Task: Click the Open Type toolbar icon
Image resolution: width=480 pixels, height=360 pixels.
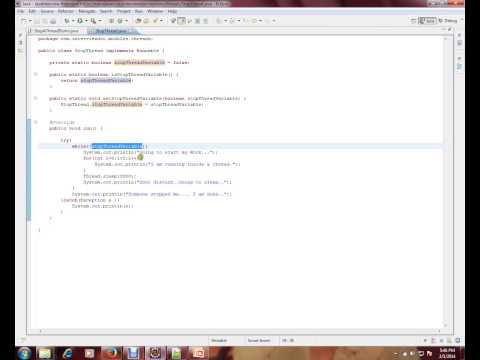Action: 138,21
